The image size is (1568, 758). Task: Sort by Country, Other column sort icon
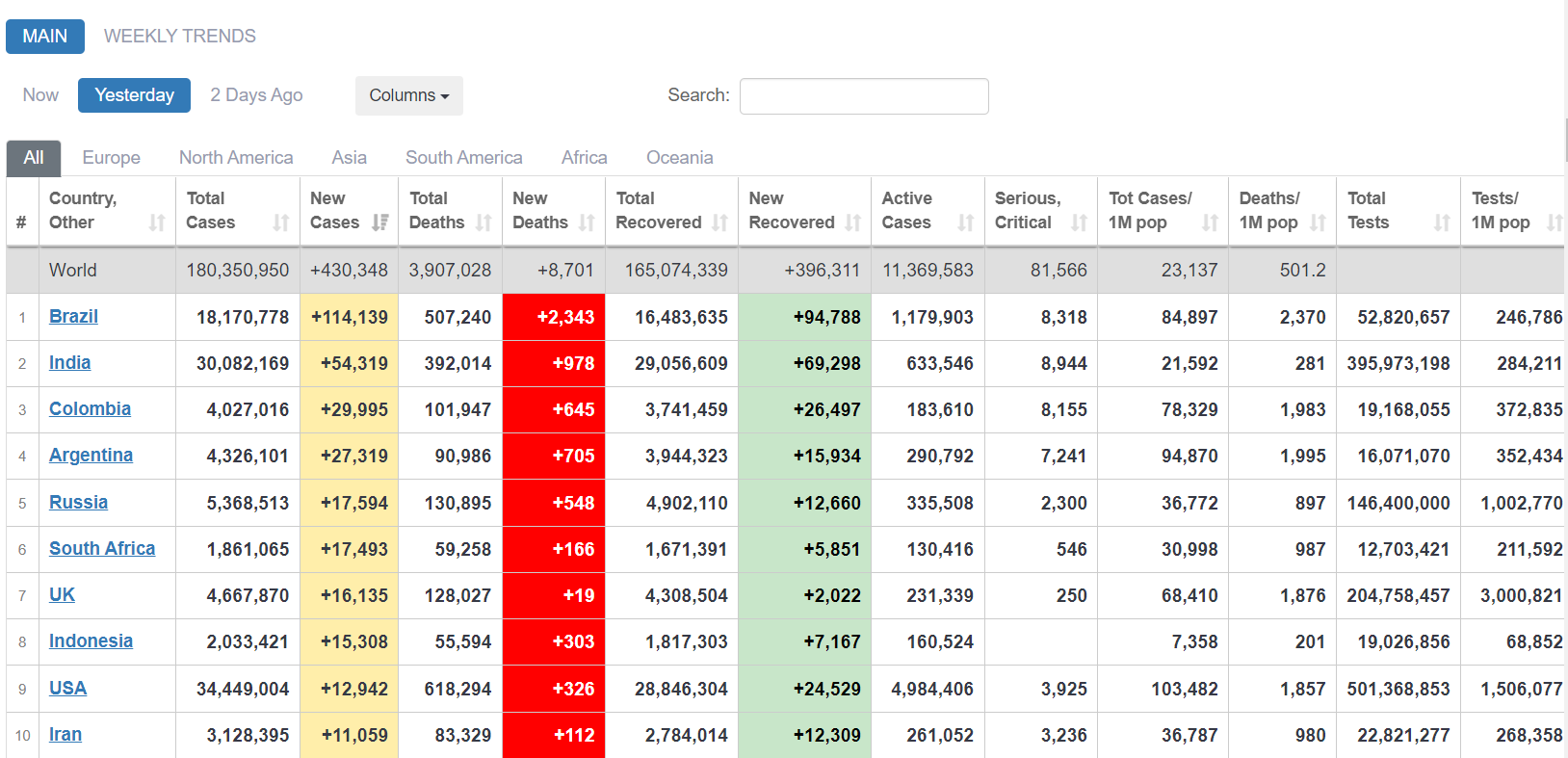(157, 222)
